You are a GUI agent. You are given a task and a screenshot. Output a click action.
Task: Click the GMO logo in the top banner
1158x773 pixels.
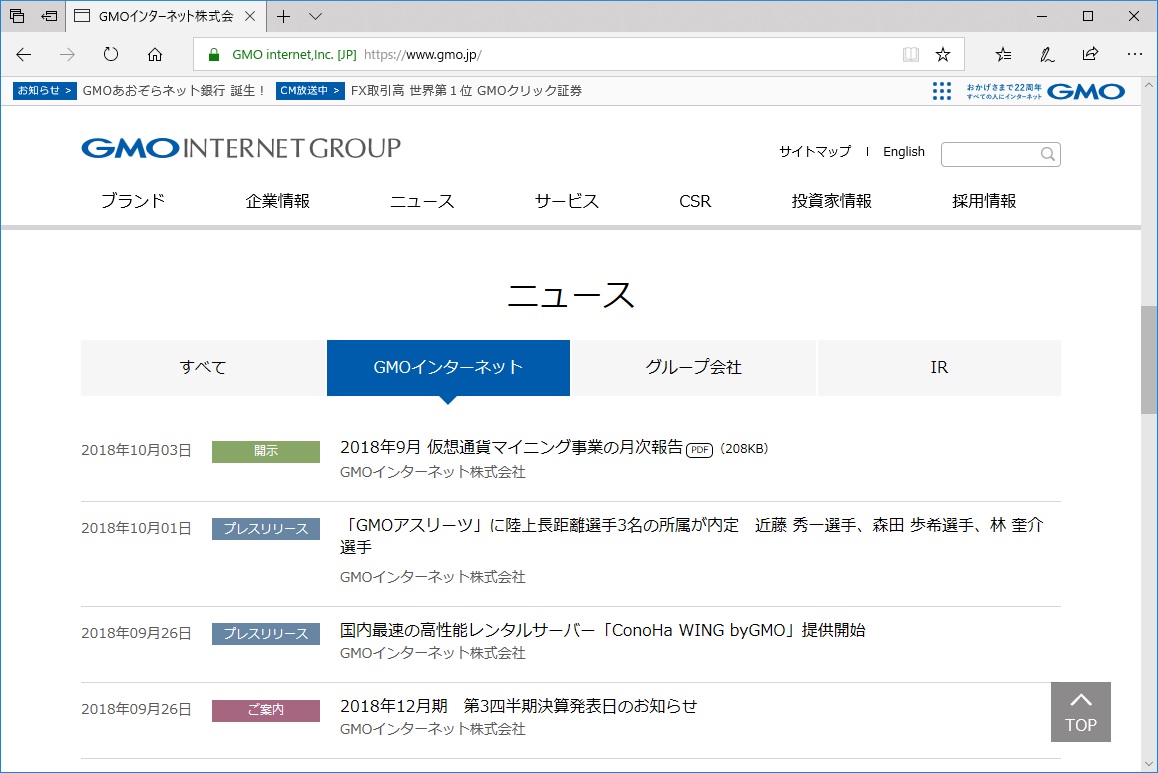[x=1087, y=91]
